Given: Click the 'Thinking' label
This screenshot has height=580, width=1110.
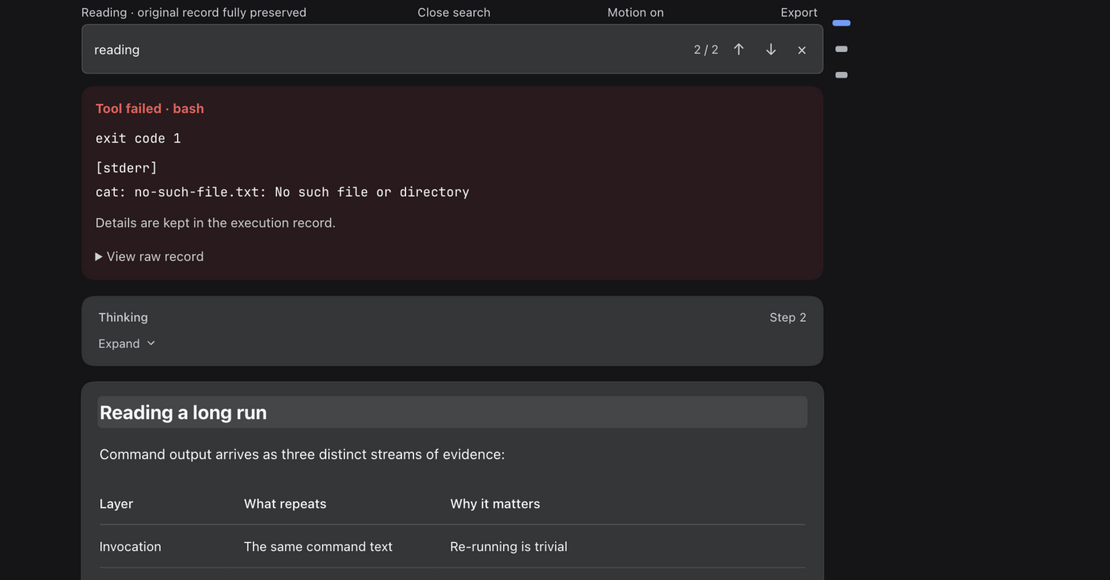Looking at the screenshot, I should coord(123,317).
